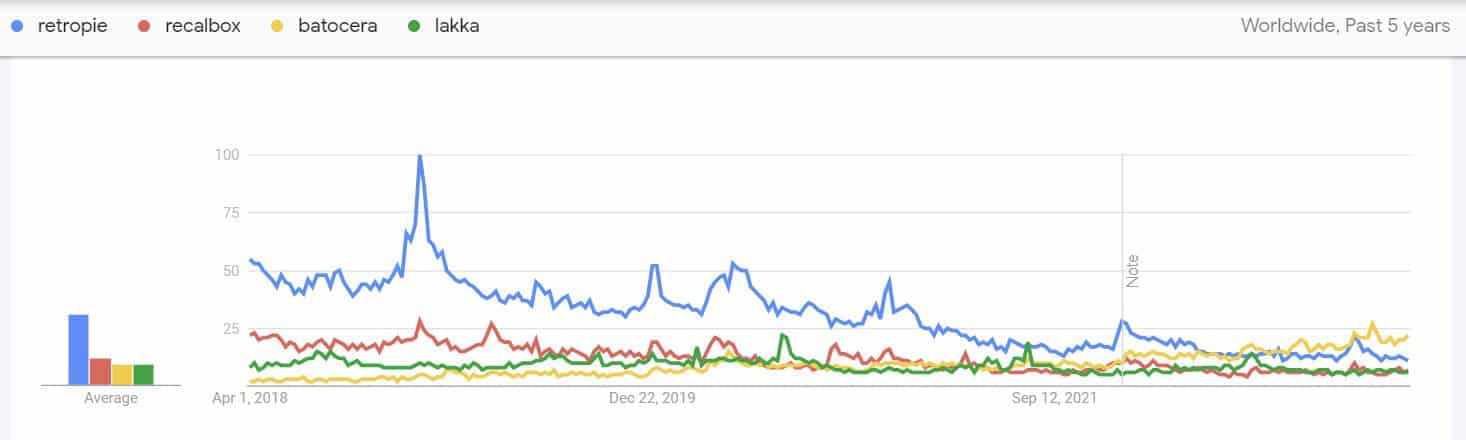
Task: Click the Note marker on the chart
Action: coord(1133,271)
